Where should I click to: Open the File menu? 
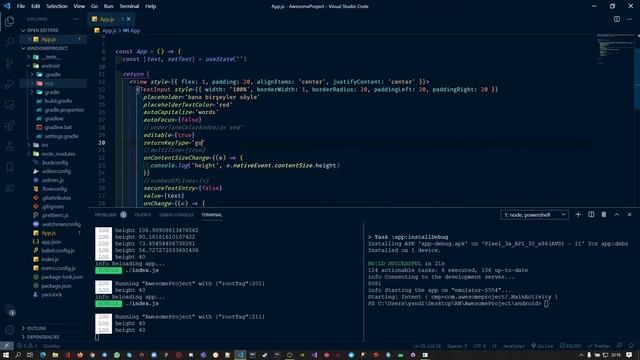tap(21, 6)
